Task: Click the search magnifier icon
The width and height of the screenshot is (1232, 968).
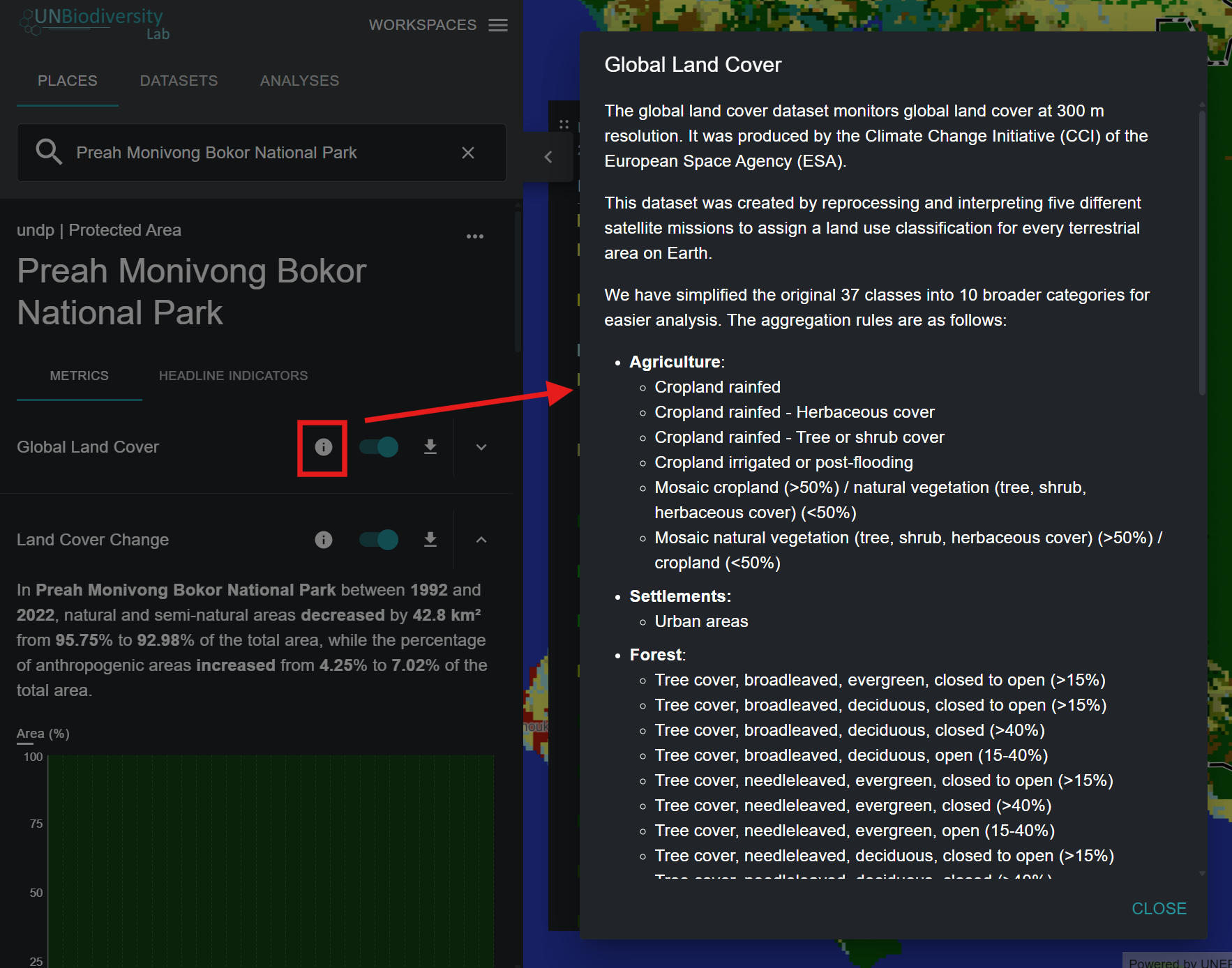Action: pyautogui.click(x=49, y=152)
